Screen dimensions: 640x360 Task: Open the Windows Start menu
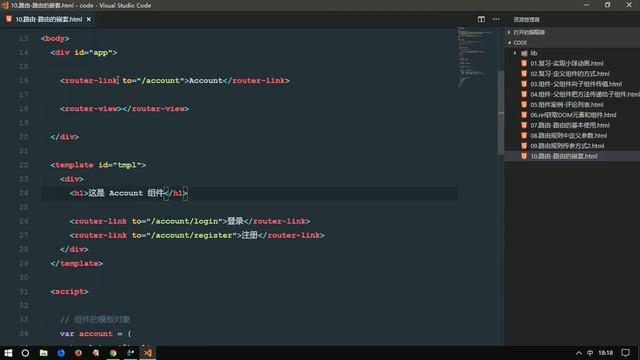point(8,353)
